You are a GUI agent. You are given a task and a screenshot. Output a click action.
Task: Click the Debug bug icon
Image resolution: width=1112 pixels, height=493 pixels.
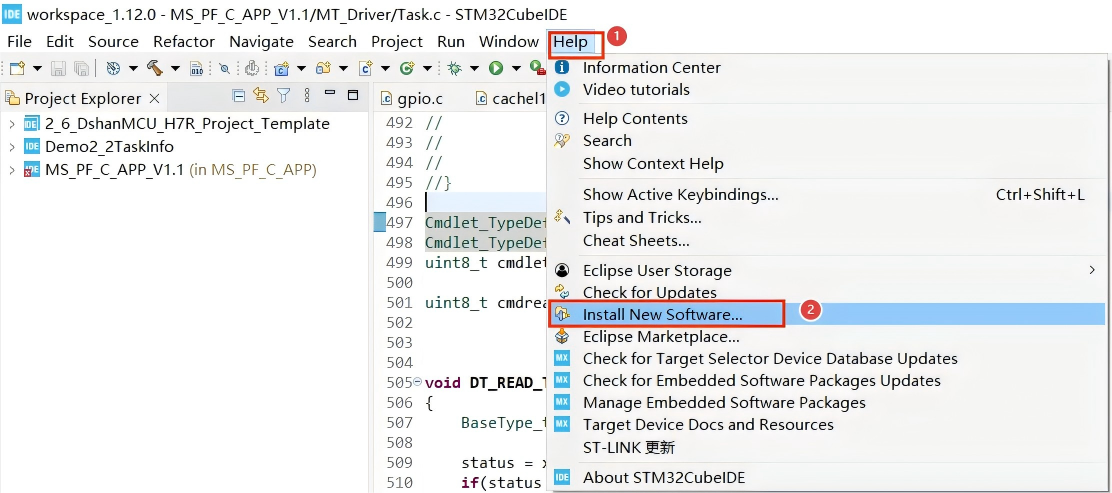pos(454,68)
